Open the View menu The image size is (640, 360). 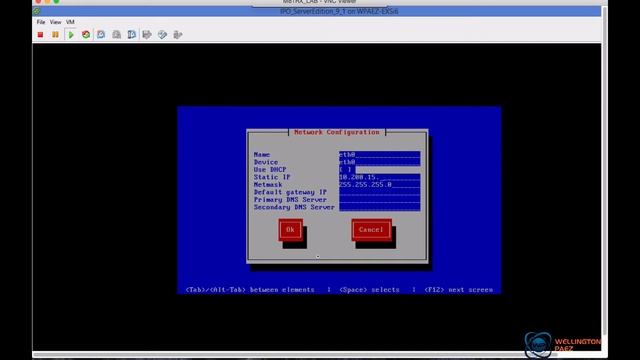[56, 22]
